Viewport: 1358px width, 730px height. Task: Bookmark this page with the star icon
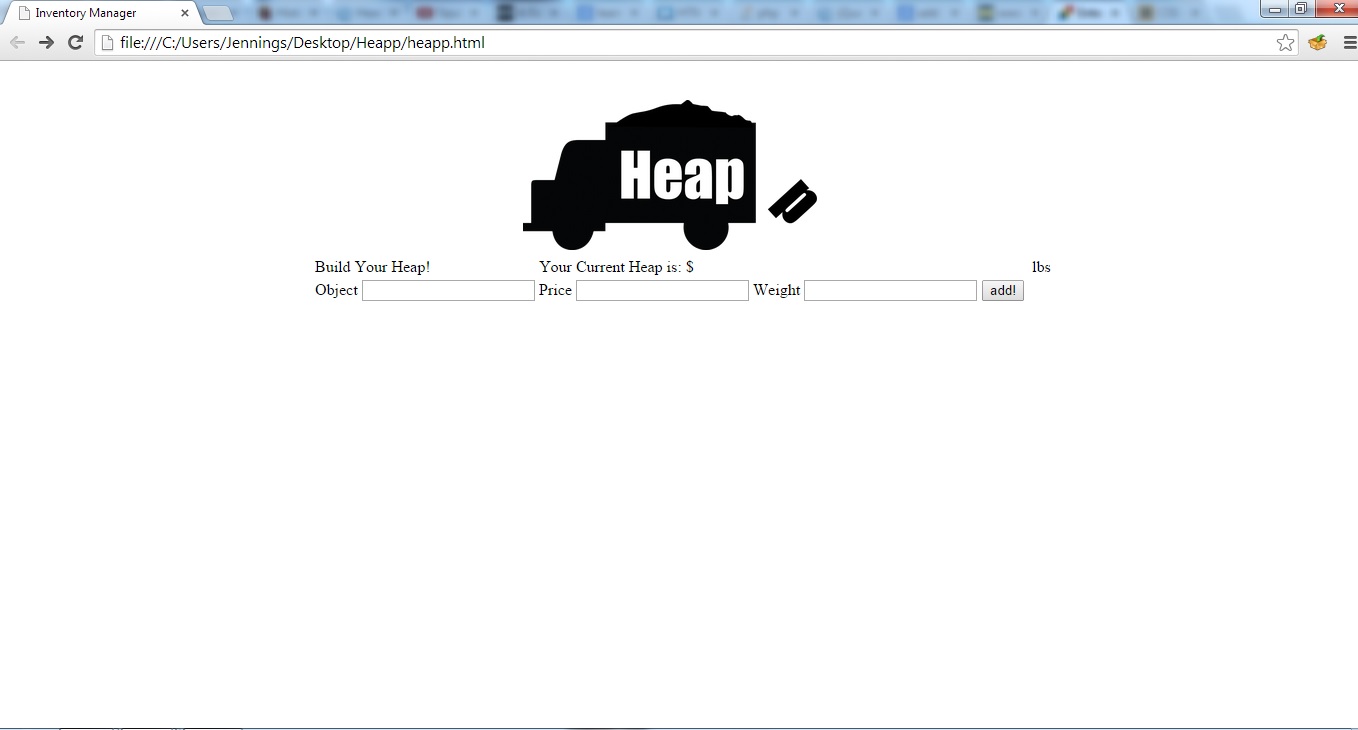(1285, 42)
